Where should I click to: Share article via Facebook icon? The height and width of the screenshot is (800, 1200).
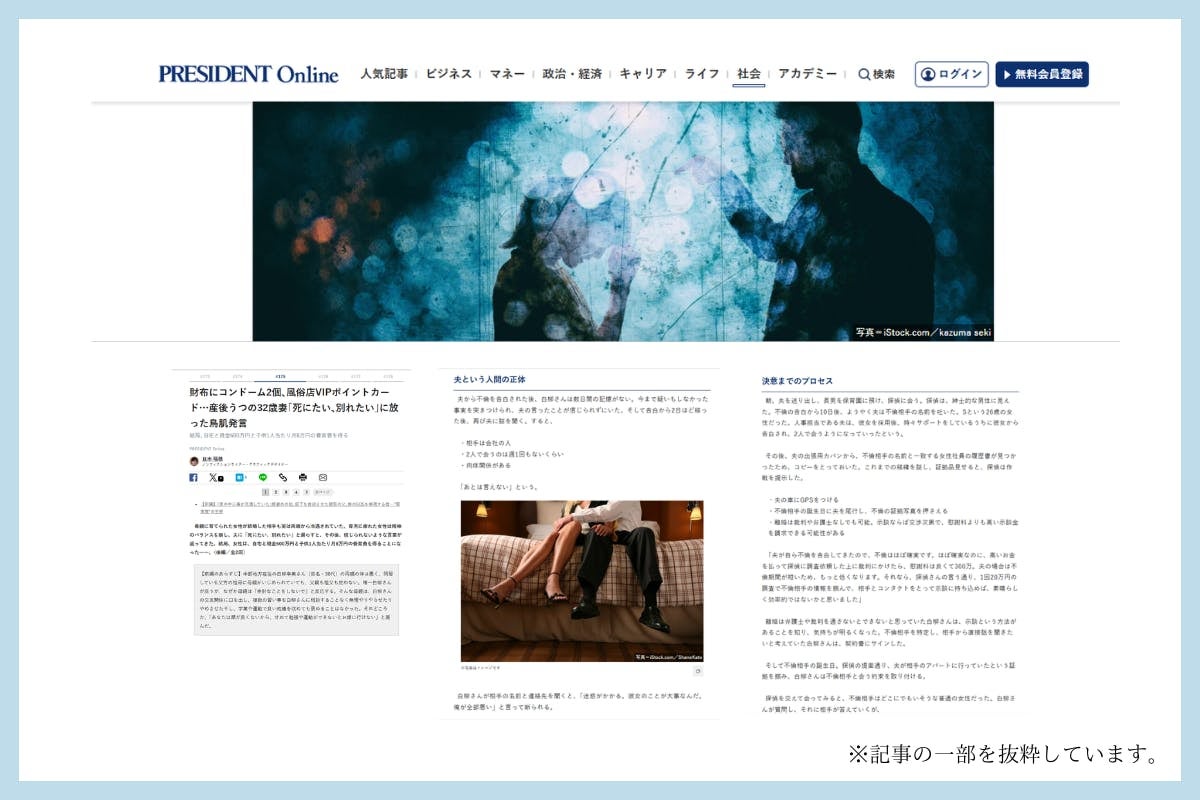pyautogui.click(x=193, y=478)
